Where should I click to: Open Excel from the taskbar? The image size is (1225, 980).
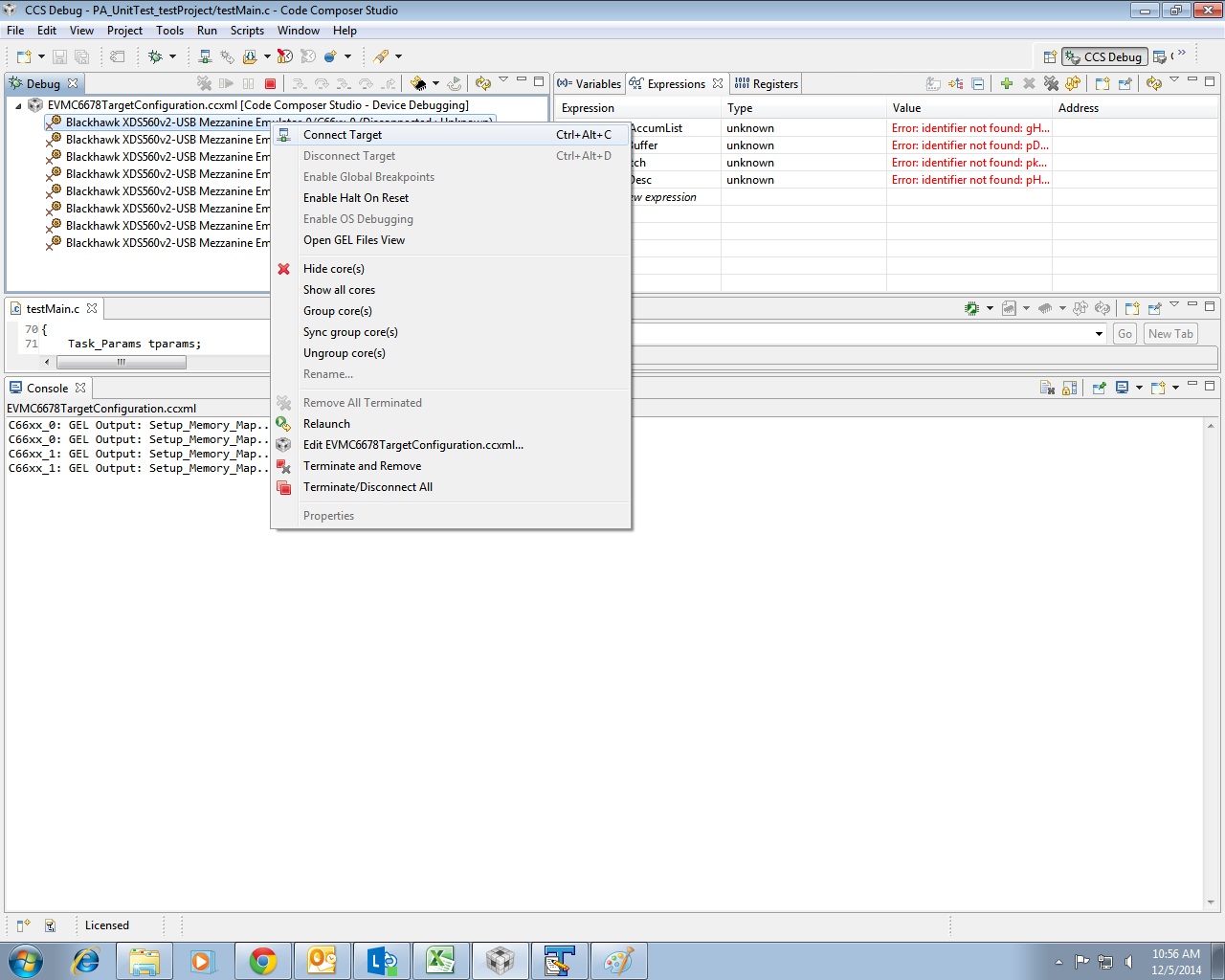pos(440,961)
